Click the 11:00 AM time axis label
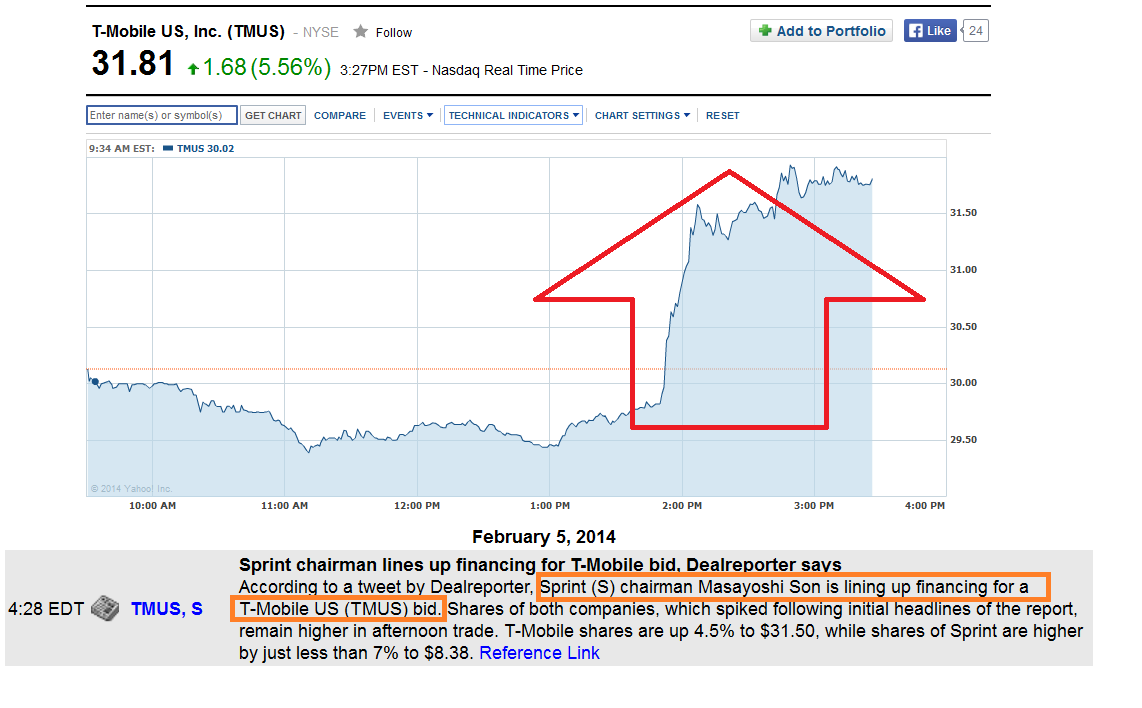The image size is (1142, 708). pos(284,506)
